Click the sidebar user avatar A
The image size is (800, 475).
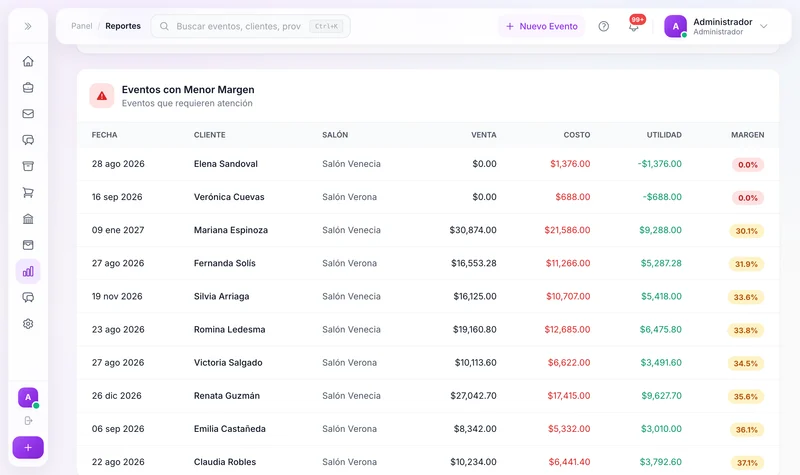28,397
